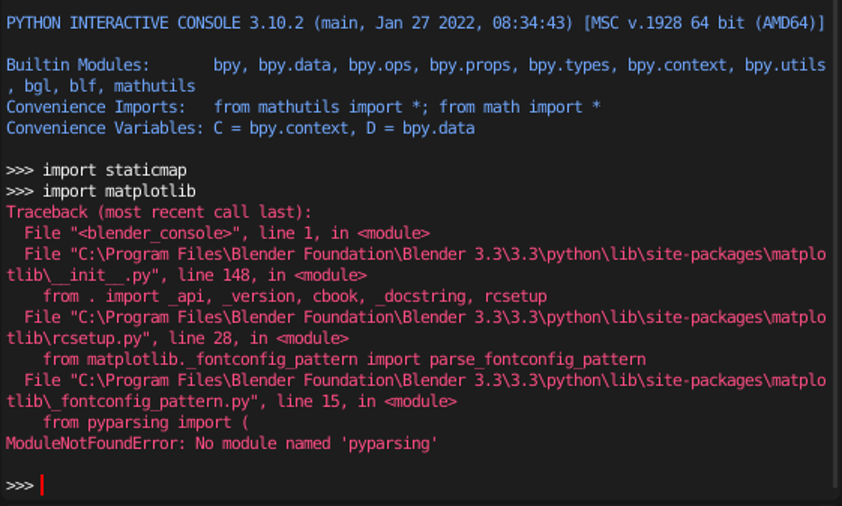The width and height of the screenshot is (842, 506).
Task: Click the empty console prompt input line
Action: coord(419,486)
